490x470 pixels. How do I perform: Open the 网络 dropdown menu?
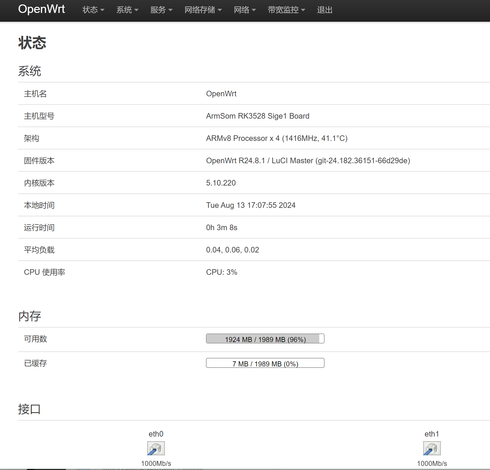(244, 10)
